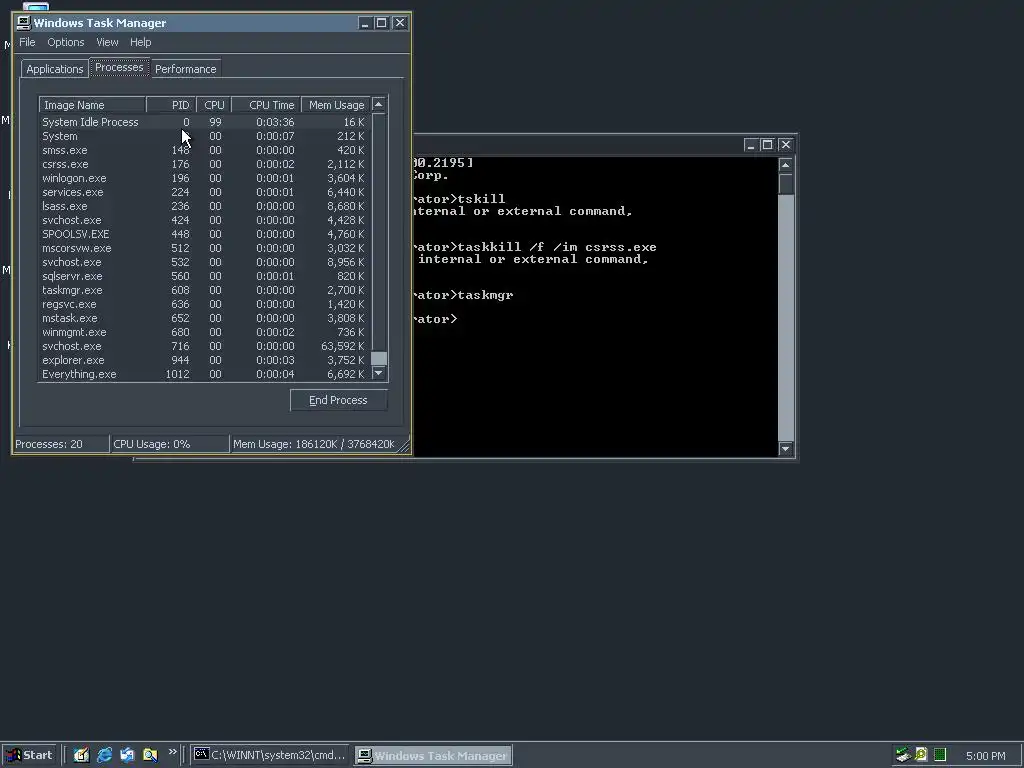Select the services.exe process
1024x768 pixels.
coord(204,192)
